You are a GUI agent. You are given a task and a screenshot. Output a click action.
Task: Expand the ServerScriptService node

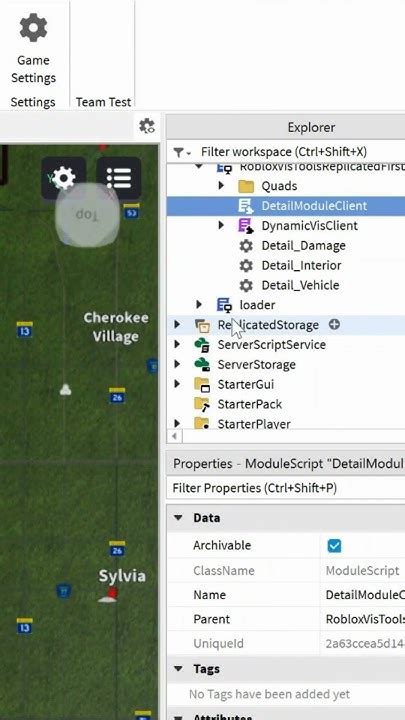pyautogui.click(x=177, y=344)
